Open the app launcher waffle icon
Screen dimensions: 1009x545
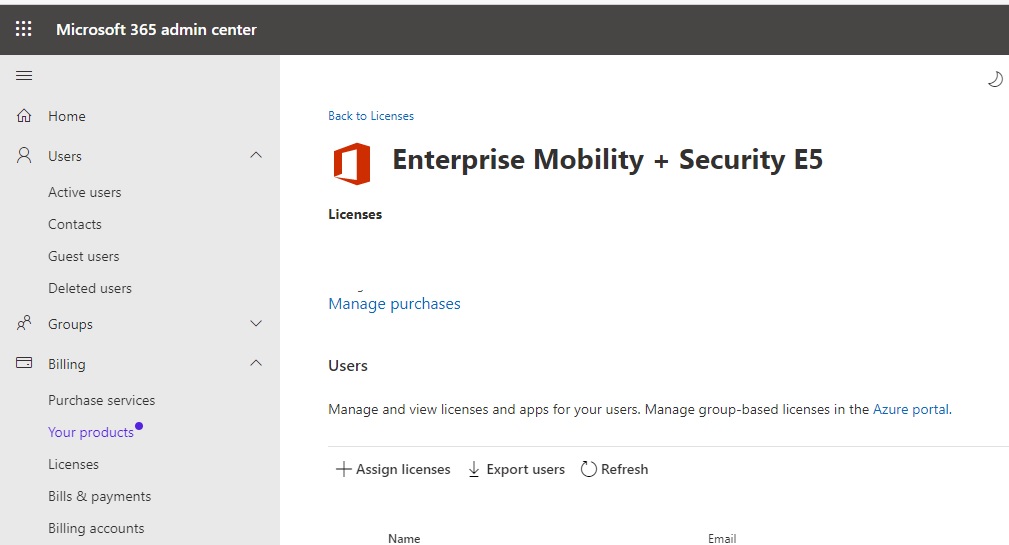pos(23,29)
